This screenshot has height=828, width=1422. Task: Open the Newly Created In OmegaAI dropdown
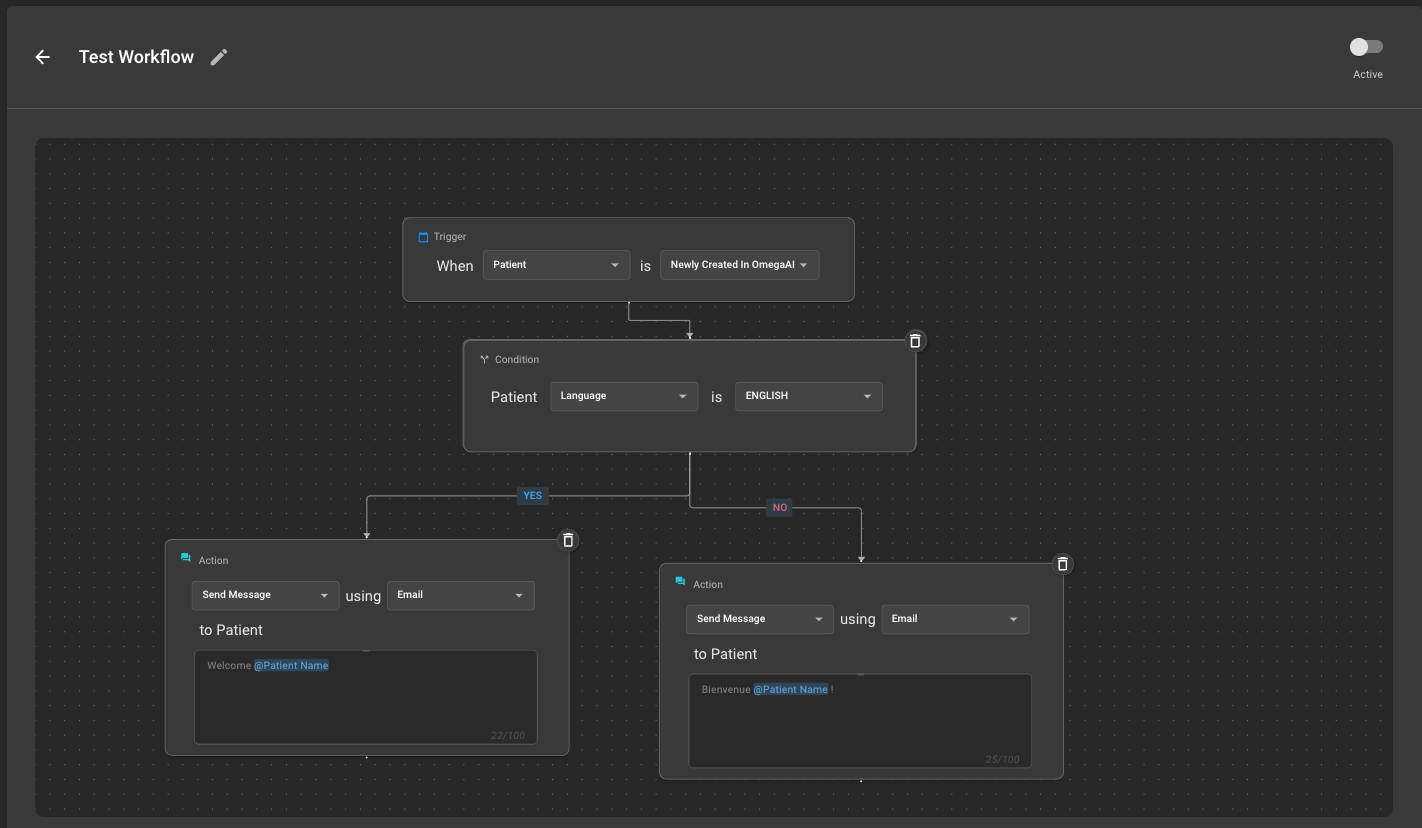(739, 265)
